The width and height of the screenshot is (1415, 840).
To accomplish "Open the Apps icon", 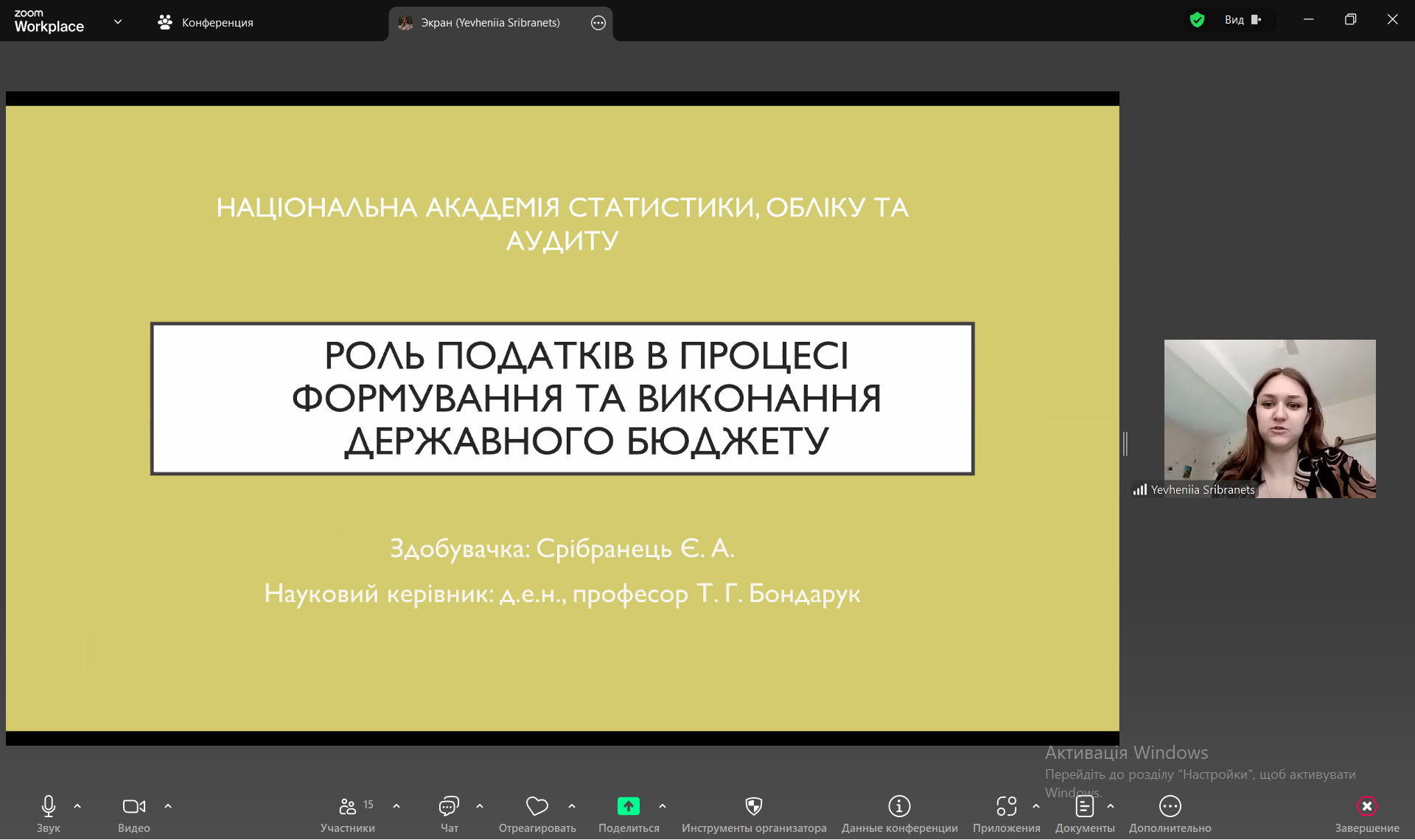I will click(1006, 806).
